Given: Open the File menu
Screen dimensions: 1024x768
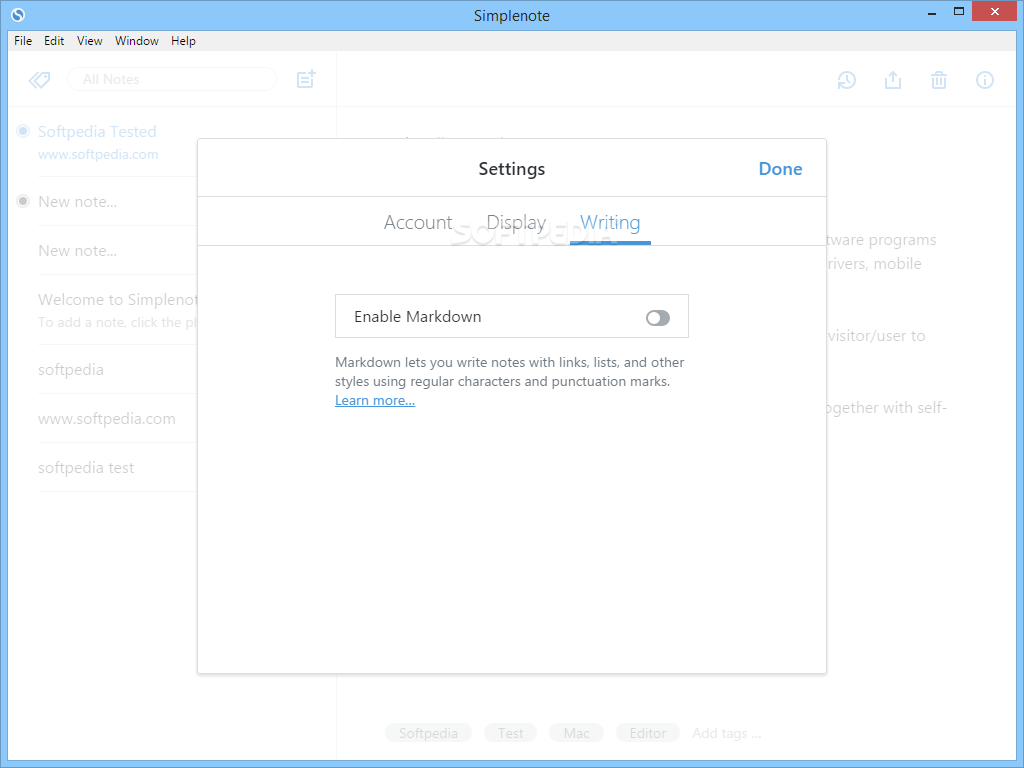Looking at the screenshot, I should pyautogui.click(x=23, y=40).
